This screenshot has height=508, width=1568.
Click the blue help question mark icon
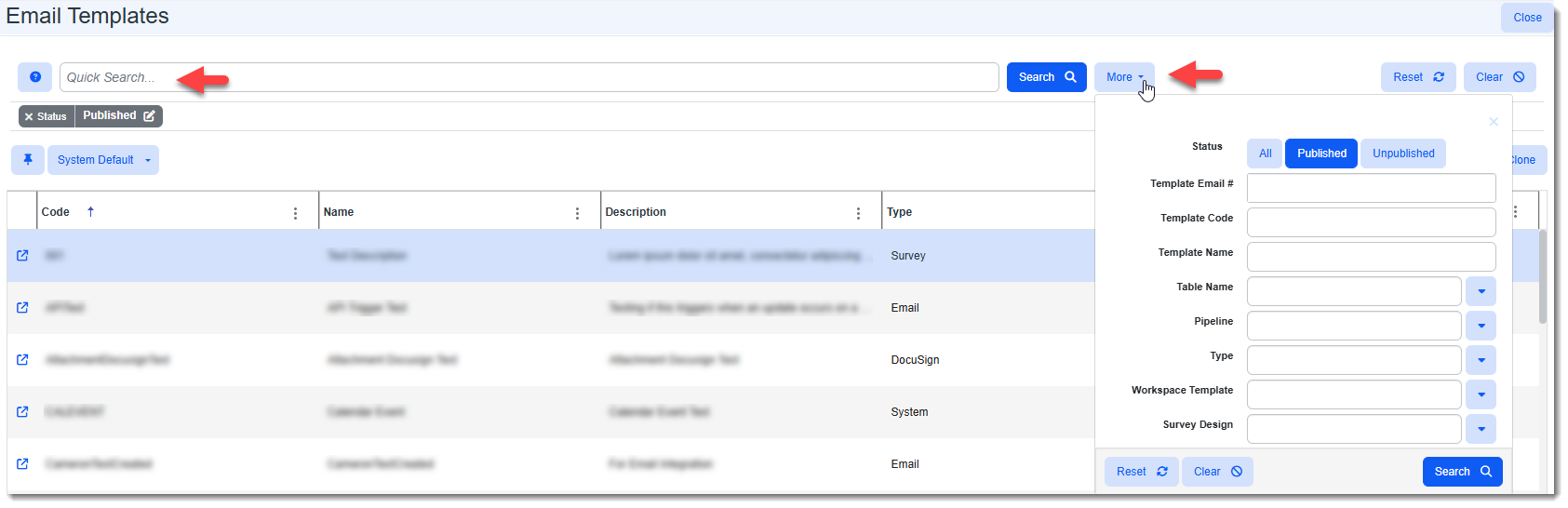34,77
